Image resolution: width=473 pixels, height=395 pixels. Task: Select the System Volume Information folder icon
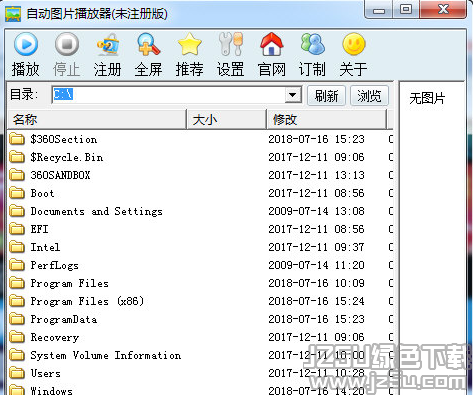(x=17, y=355)
